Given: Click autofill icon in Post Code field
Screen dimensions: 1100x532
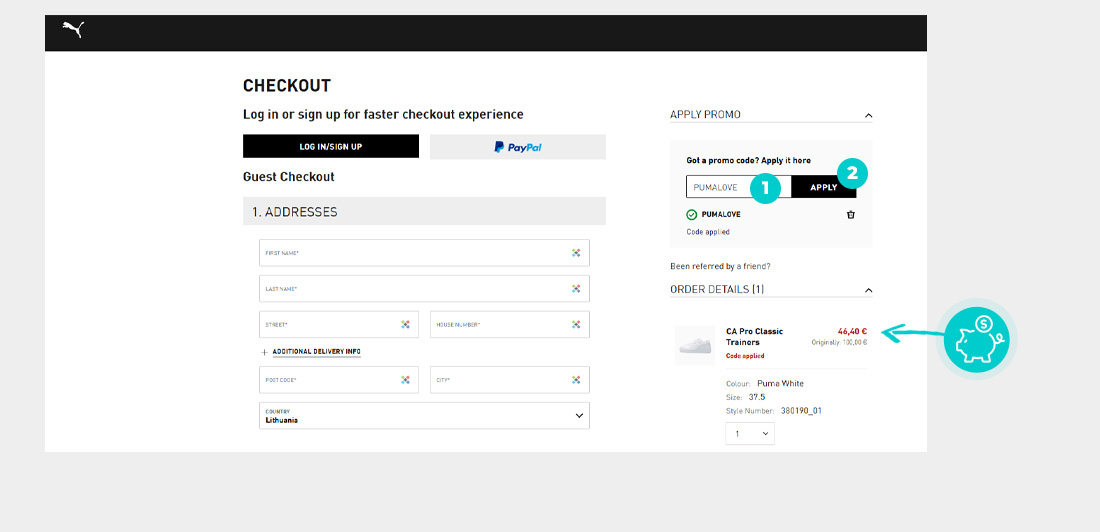Looking at the screenshot, I should (405, 380).
